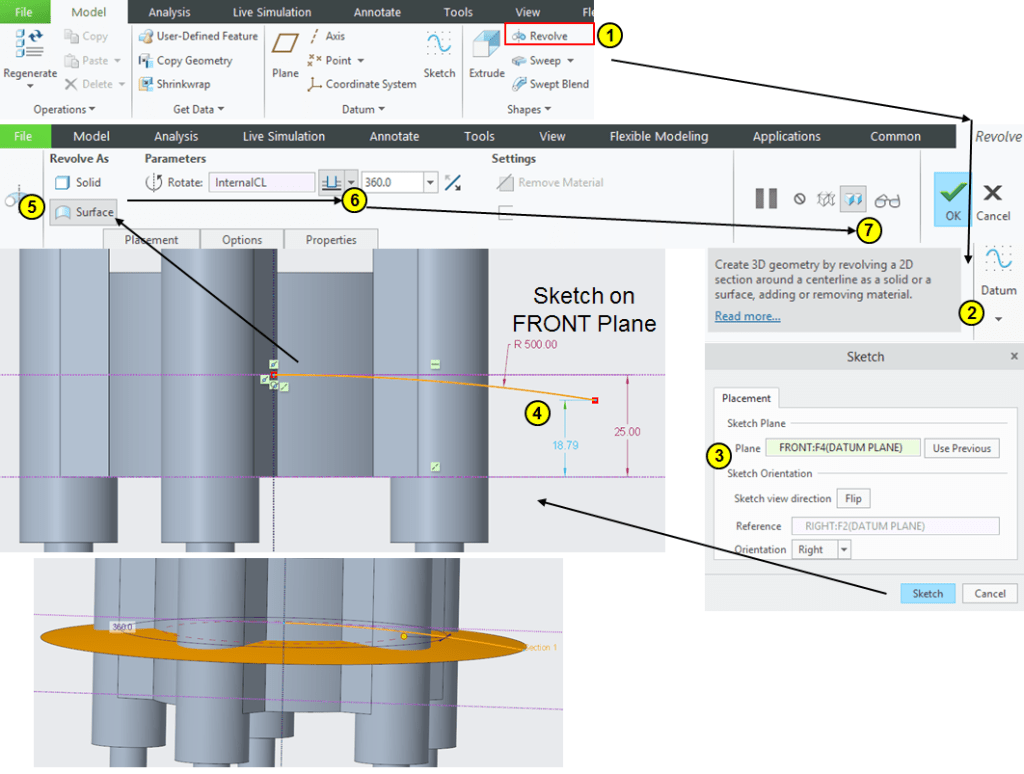Expand the Shapes group dropdown
Viewport: 1024px width, 774px height.
(530, 109)
